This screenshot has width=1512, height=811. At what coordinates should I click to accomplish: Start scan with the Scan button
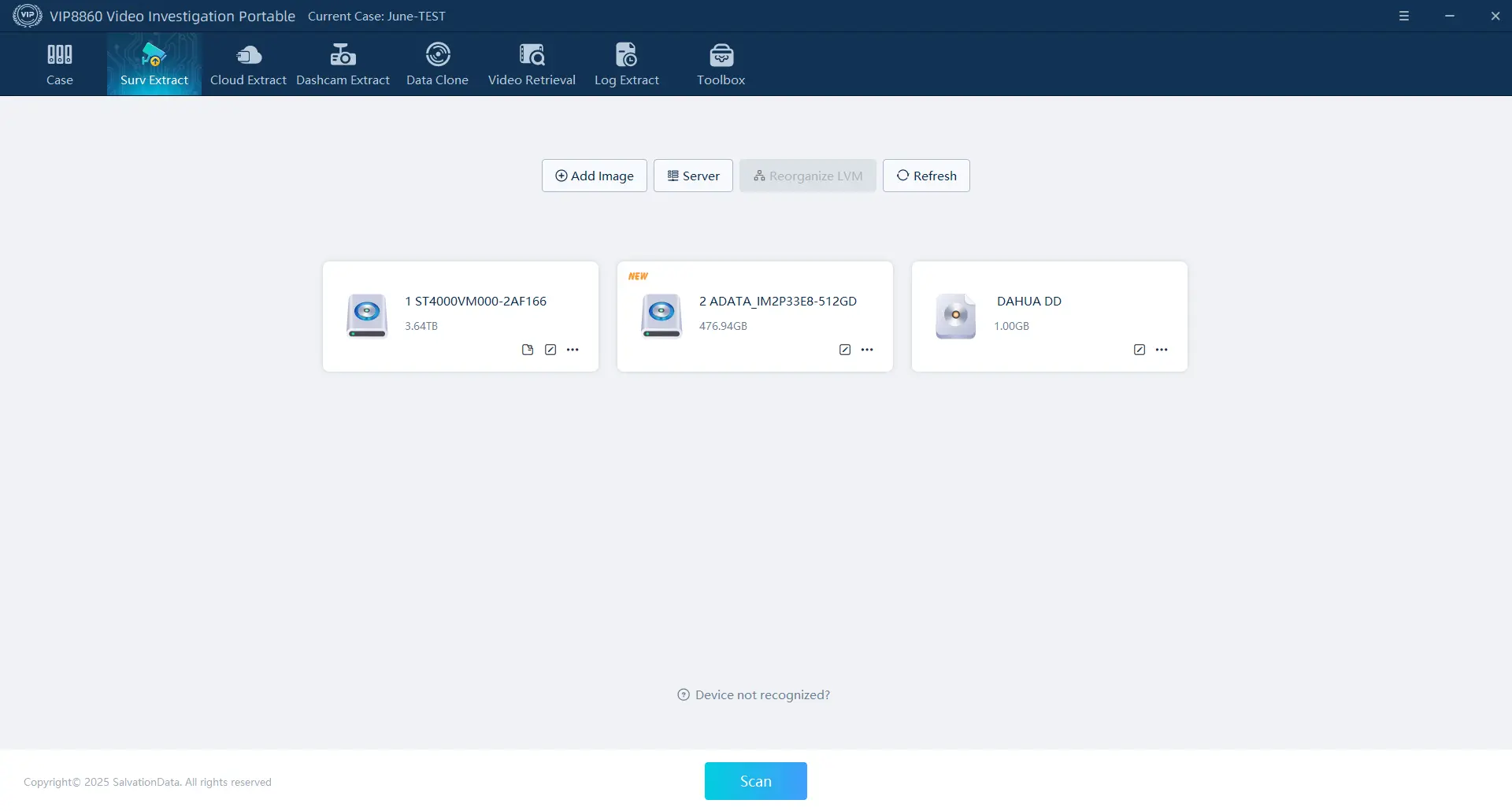pos(755,781)
